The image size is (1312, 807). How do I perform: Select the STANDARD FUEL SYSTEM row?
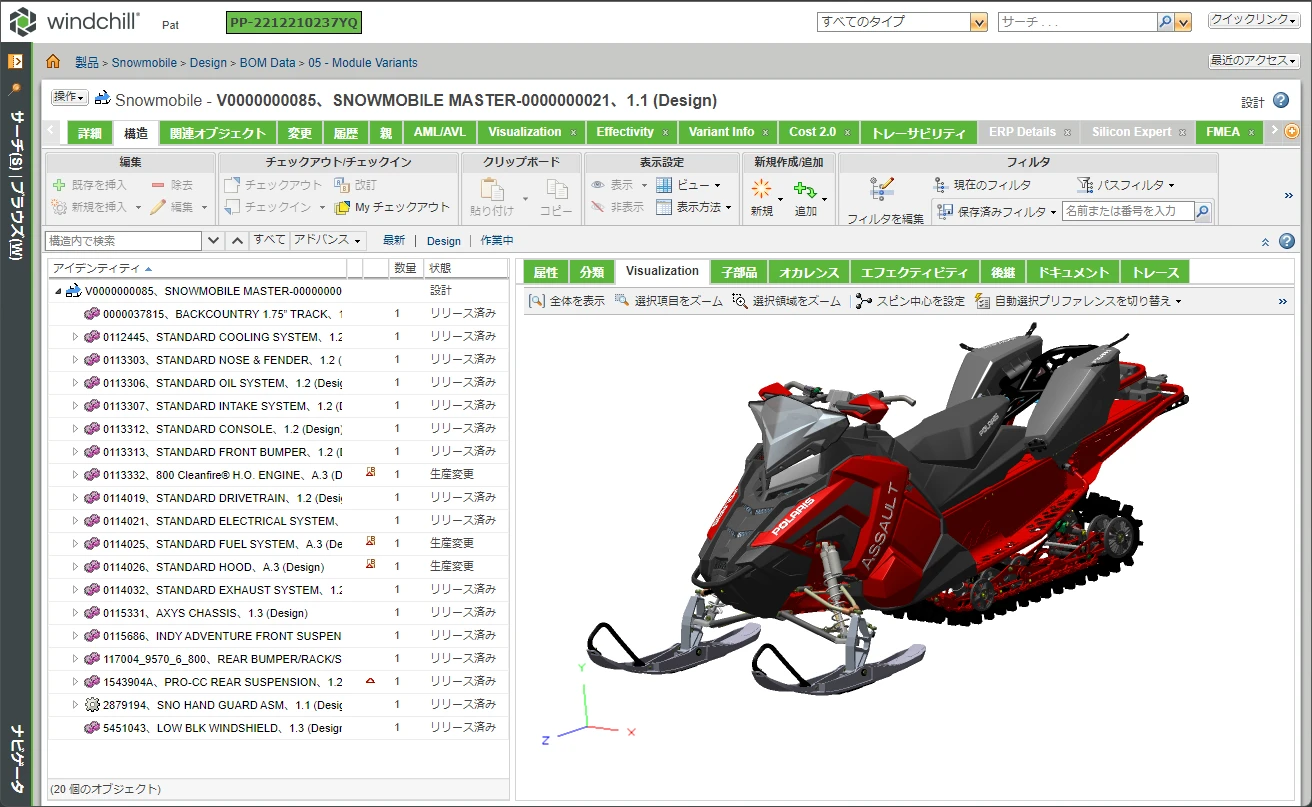point(278,544)
